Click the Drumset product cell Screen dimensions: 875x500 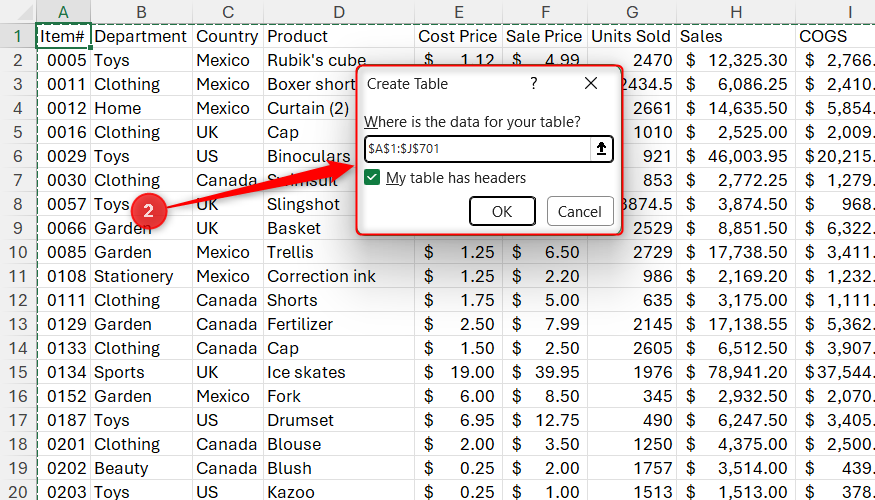point(339,420)
